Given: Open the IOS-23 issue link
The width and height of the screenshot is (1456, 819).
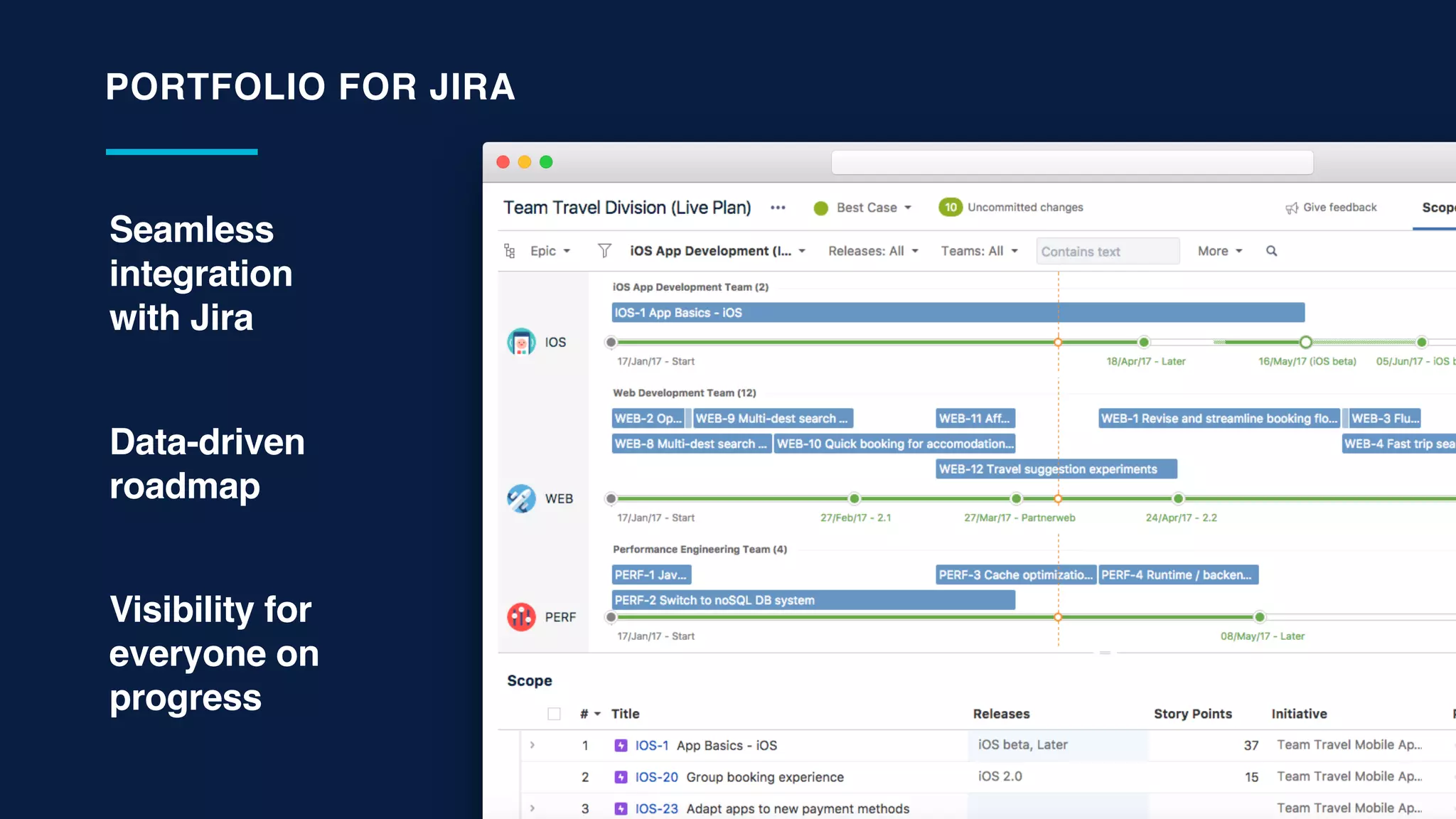Looking at the screenshot, I should point(656,808).
